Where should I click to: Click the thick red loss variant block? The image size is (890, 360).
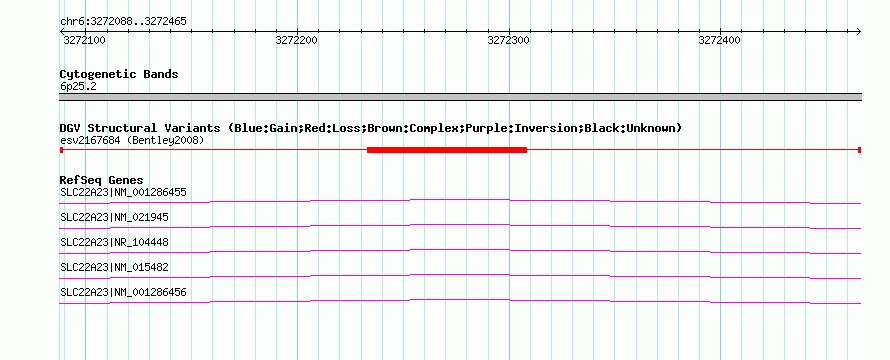coord(447,150)
